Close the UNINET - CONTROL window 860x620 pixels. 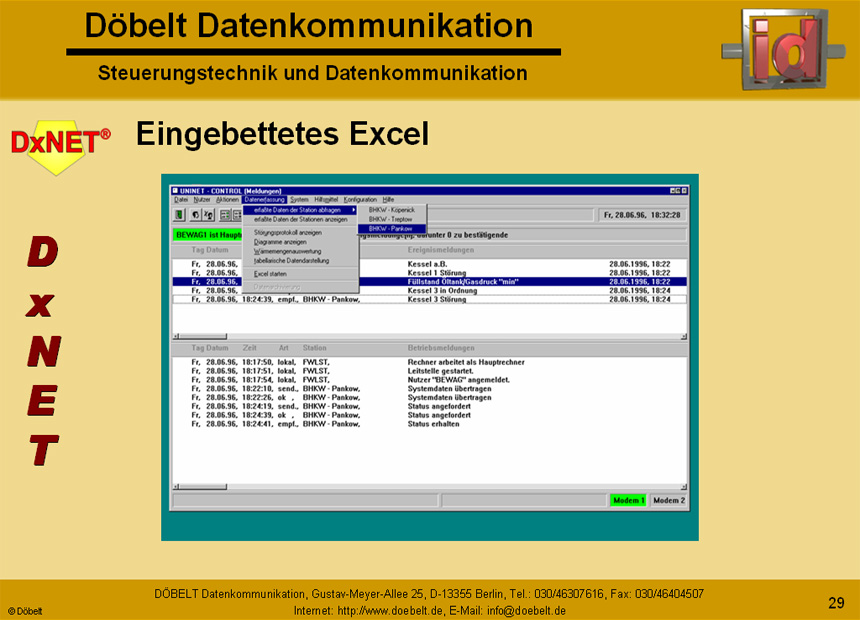click(684, 191)
